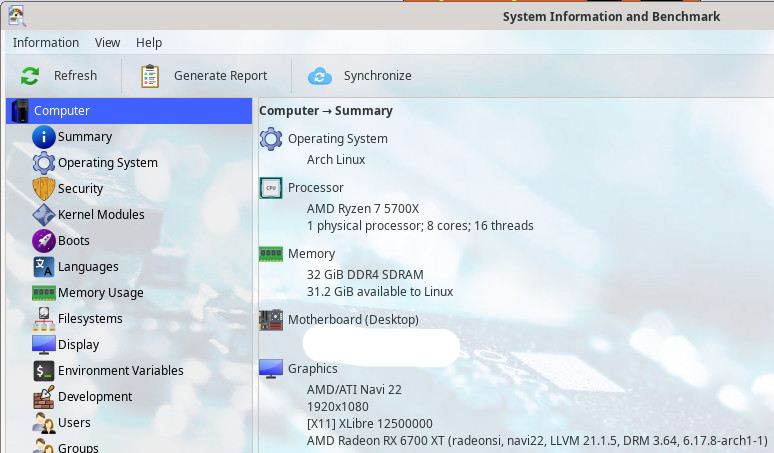Click the Generate Report button label
Viewport: 774px width, 453px height.
[221, 76]
